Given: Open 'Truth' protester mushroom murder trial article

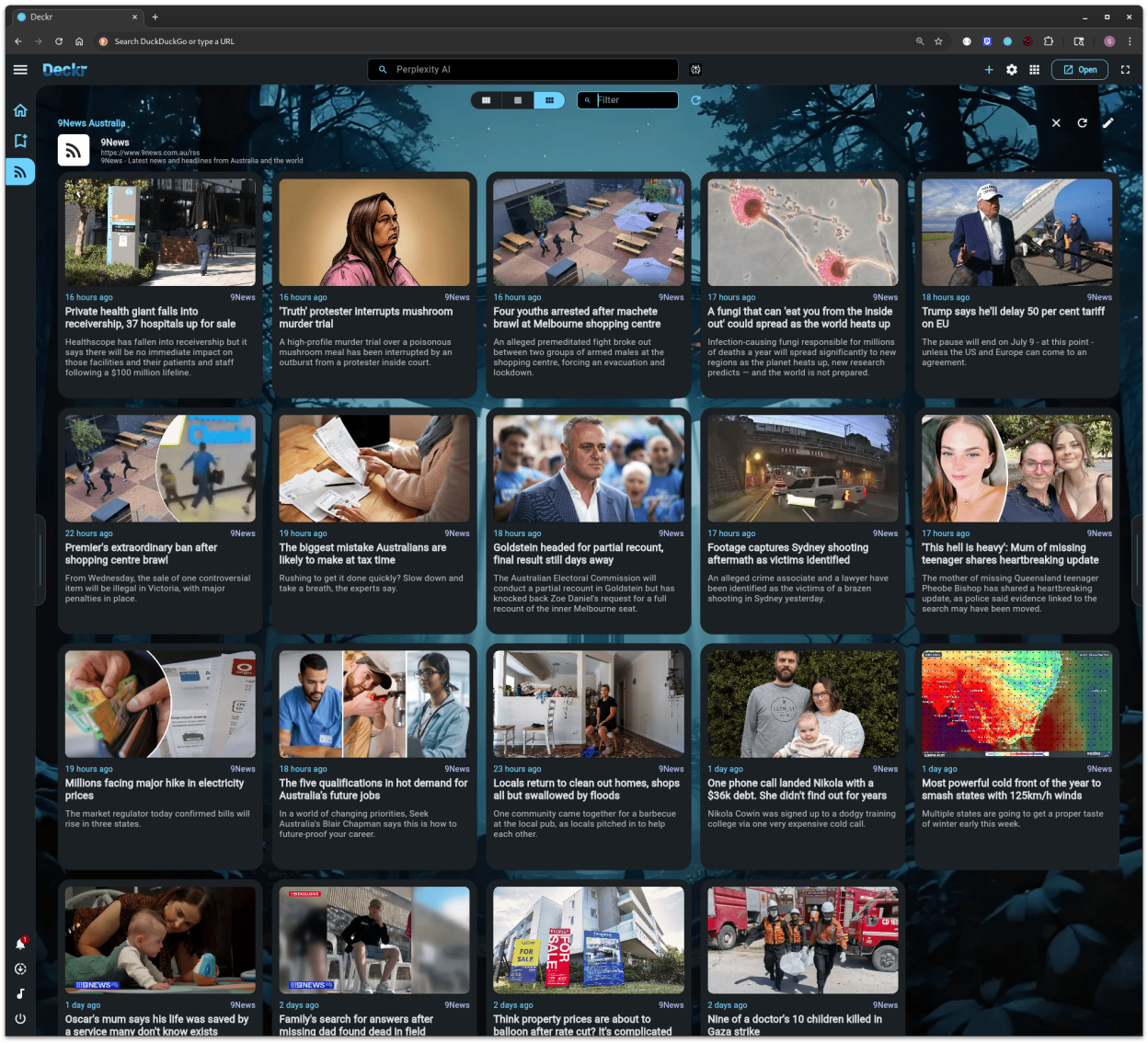Looking at the screenshot, I should [x=366, y=317].
